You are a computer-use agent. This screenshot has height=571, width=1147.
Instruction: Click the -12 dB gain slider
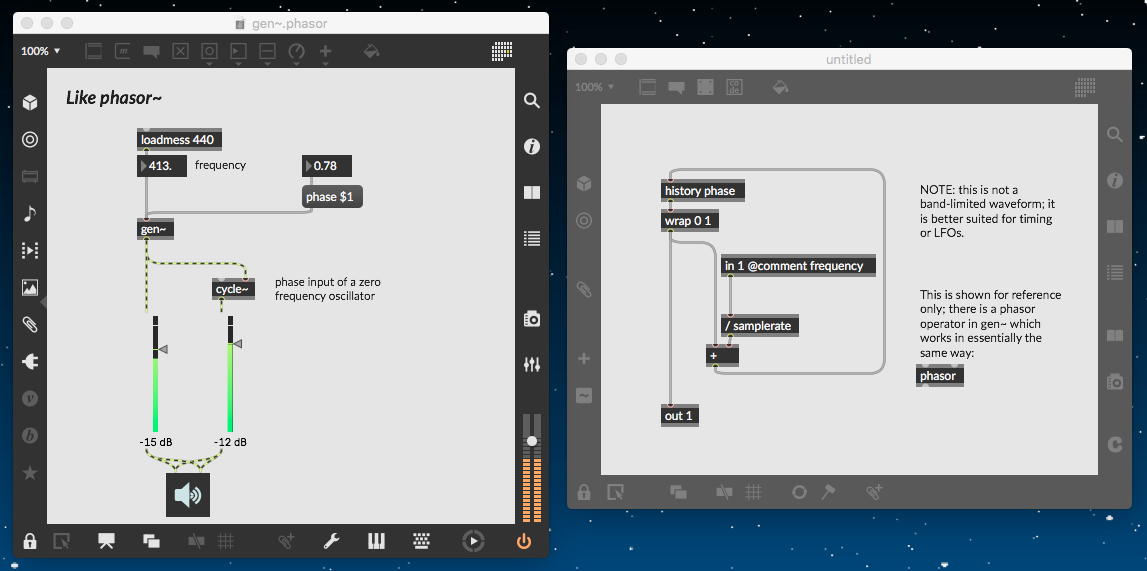tap(230, 374)
